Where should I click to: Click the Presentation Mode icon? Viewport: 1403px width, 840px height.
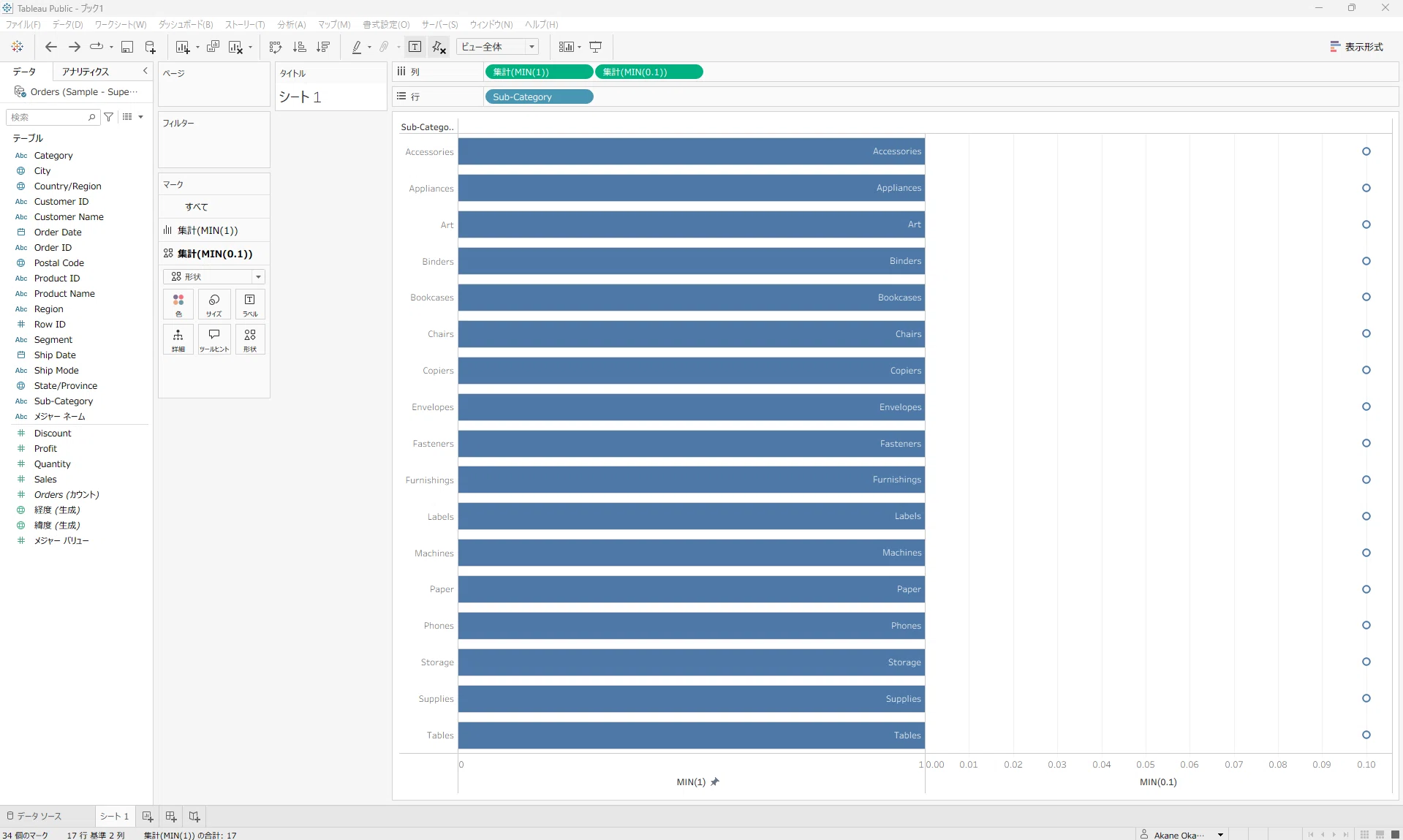coord(596,47)
